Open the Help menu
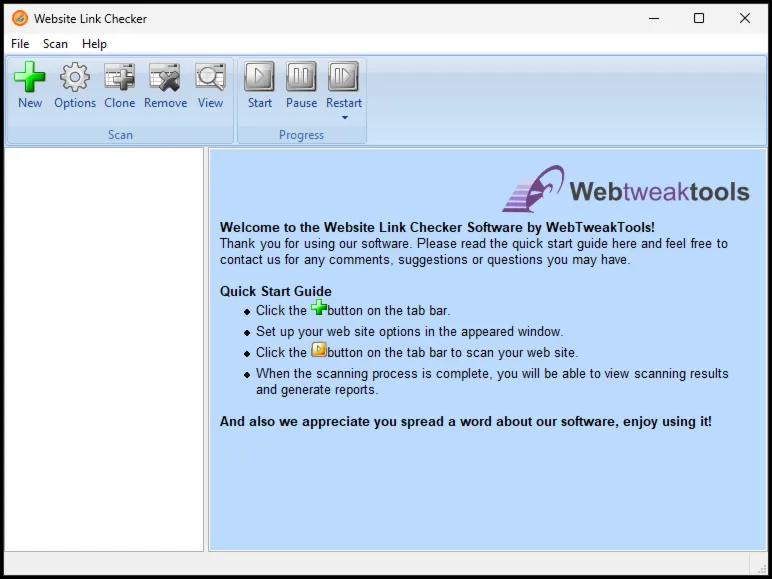The height and width of the screenshot is (579, 772). coord(94,44)
